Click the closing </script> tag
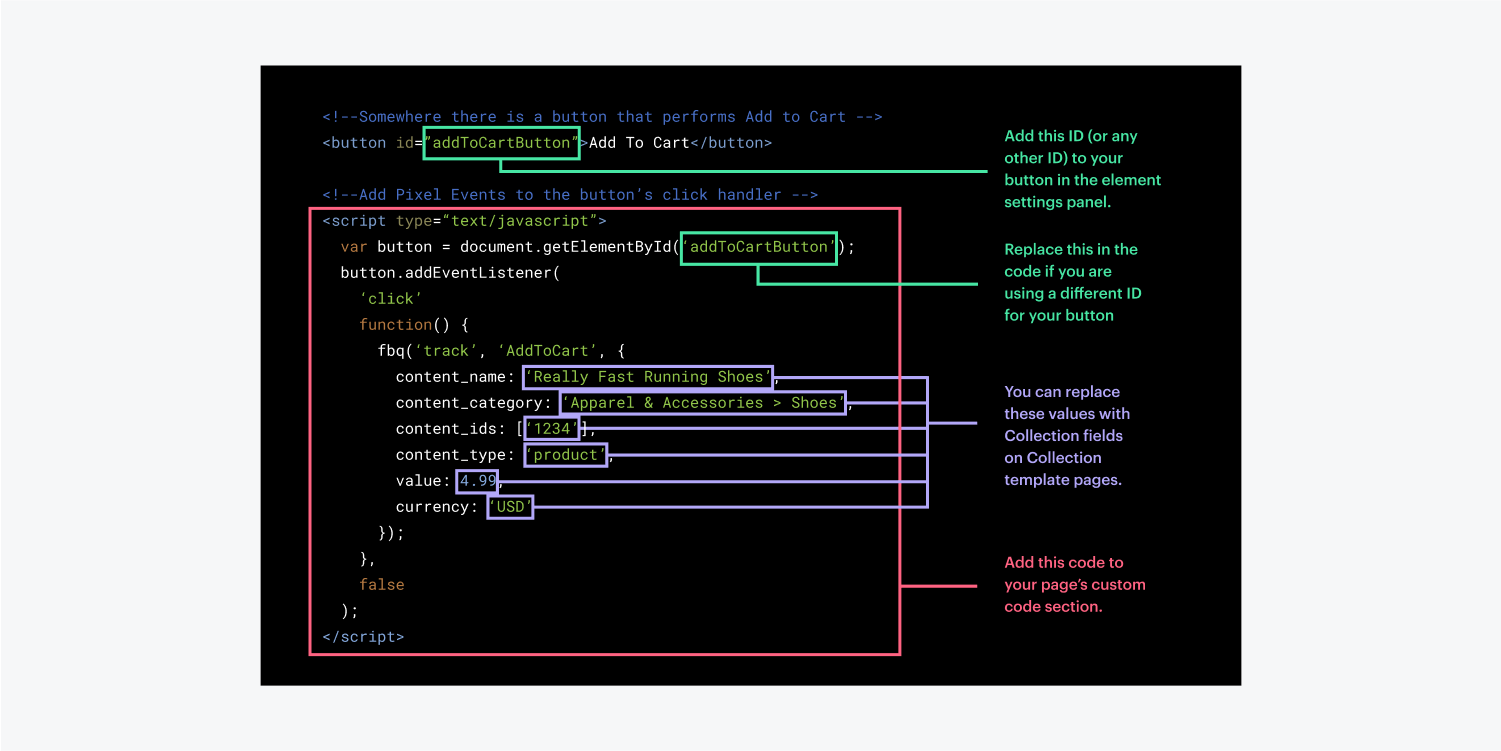 (x=363, y=637)
